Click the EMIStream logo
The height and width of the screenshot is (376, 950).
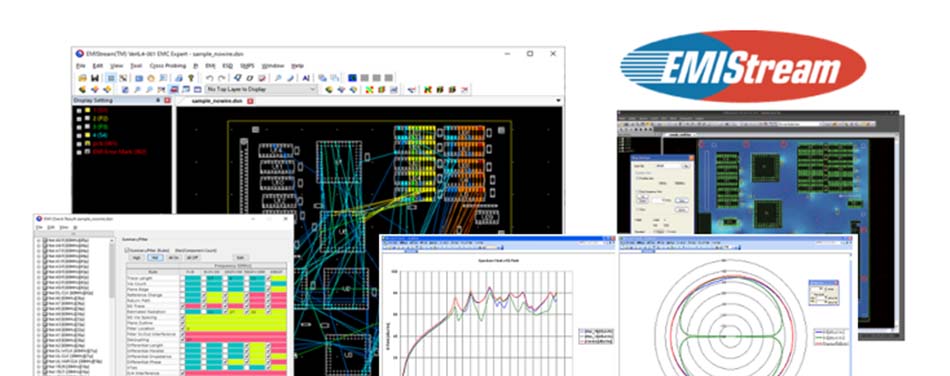pos(743,67)
